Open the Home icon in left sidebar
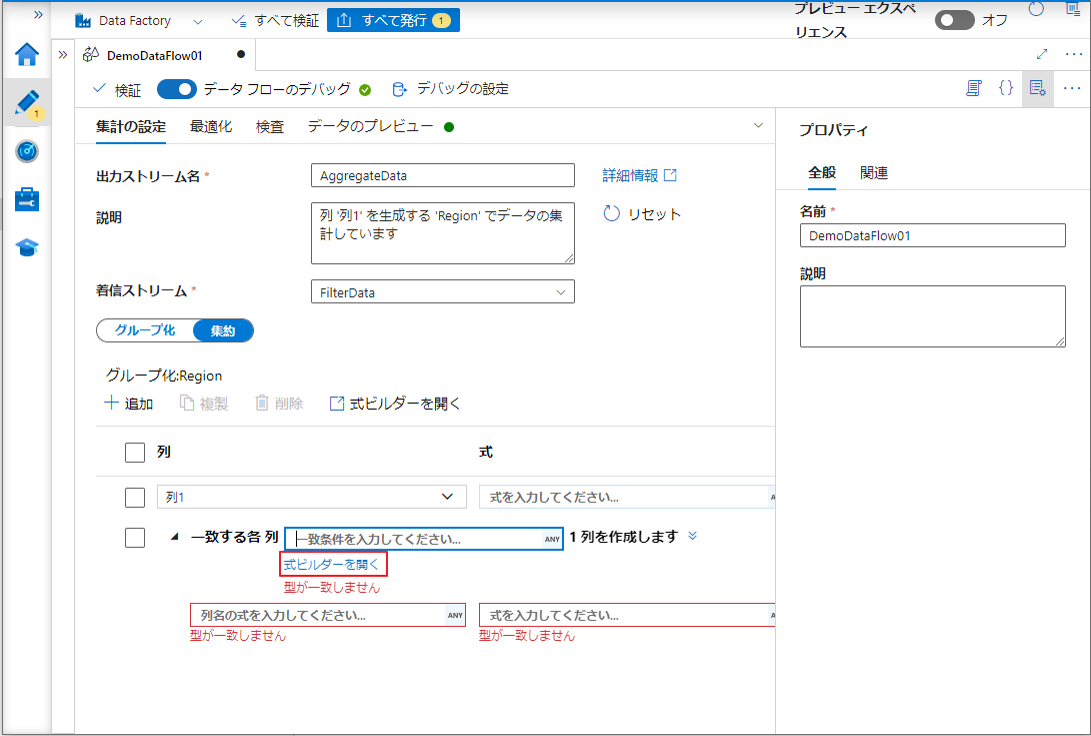The height and width of the screenshot is (736, 1091). click(x=27, y=55)
